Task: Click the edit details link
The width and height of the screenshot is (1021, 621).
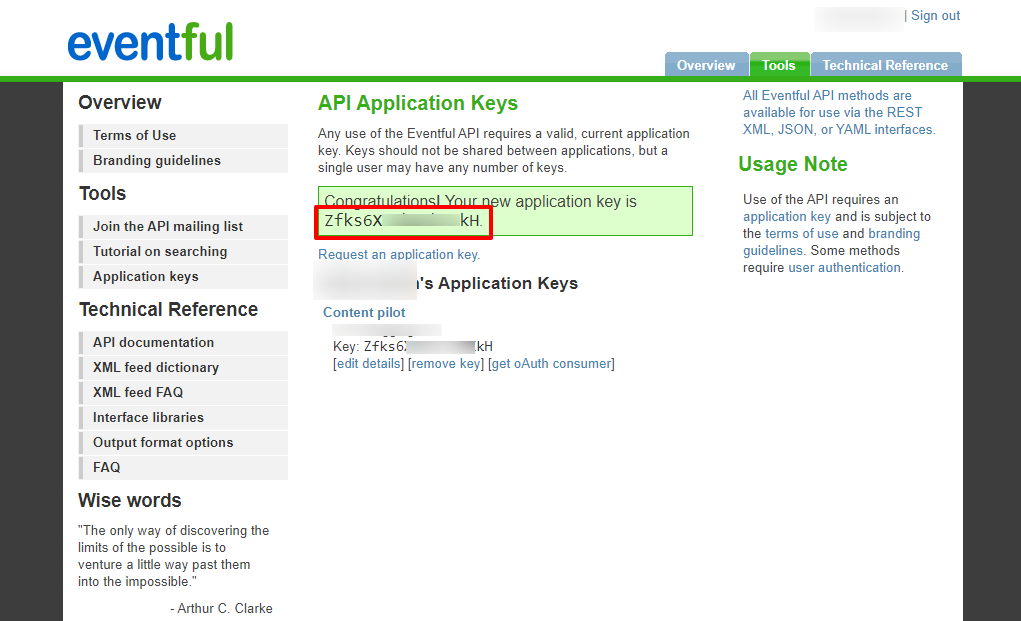Action: click(369, 364)
